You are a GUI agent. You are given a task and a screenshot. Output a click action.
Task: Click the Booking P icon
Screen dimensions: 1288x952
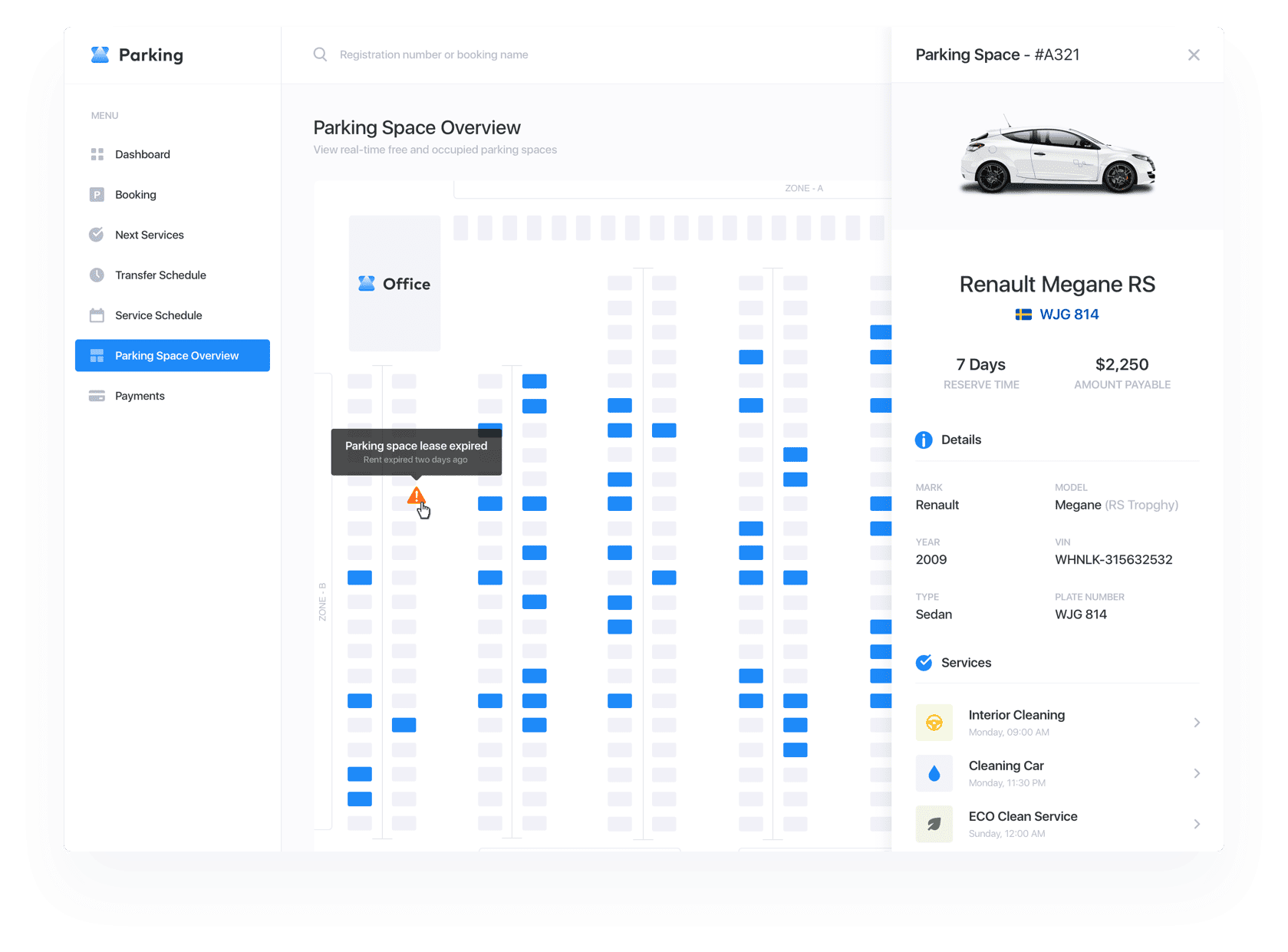coord(97,195)
